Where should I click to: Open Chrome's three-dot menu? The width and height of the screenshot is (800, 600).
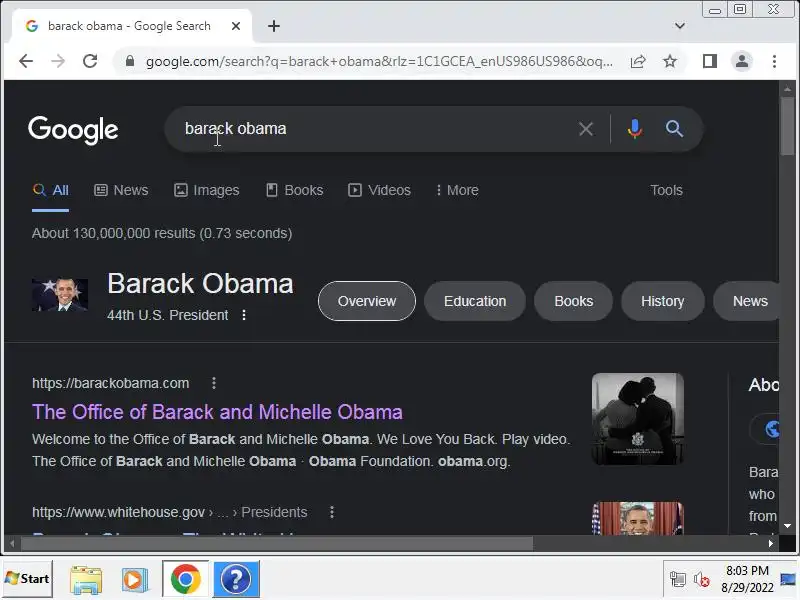pos(774,61)
